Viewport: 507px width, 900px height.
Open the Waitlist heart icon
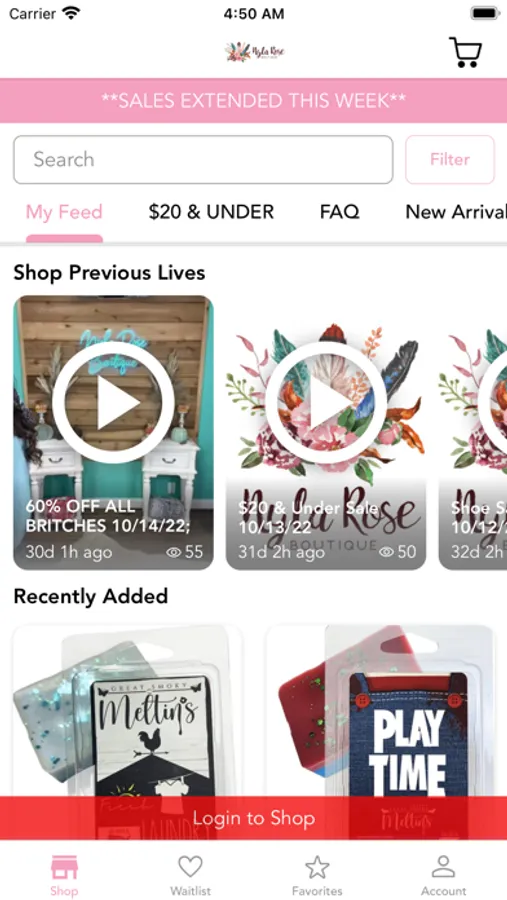(191, 867)
